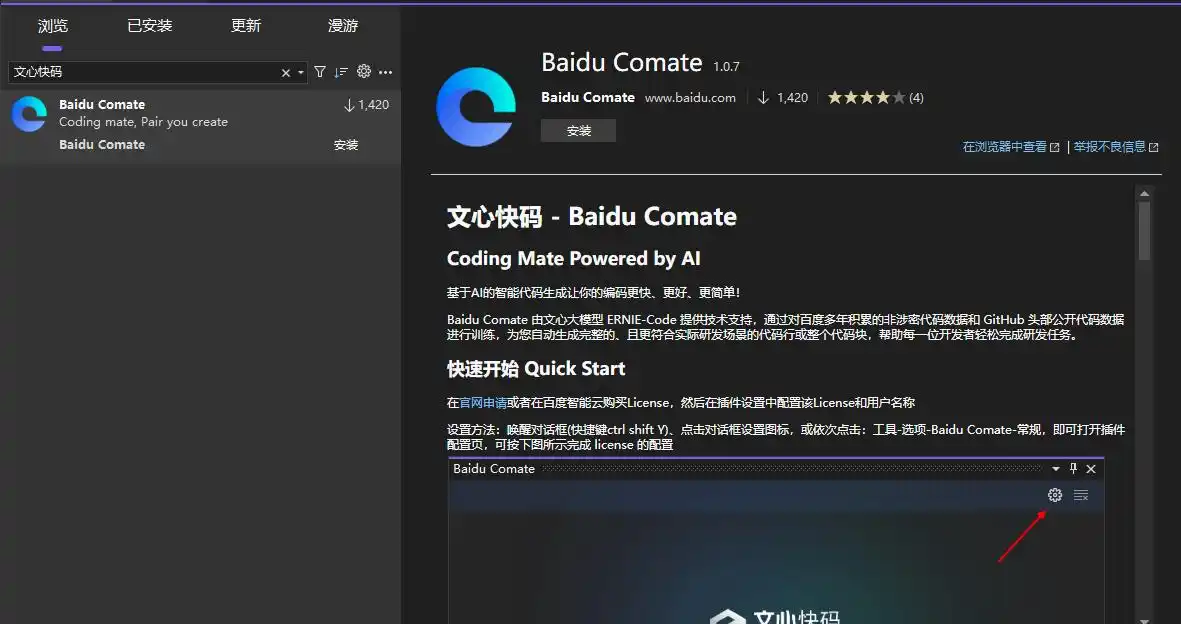
Task: Open extension manager settings gear
Action: pos(364,72)
